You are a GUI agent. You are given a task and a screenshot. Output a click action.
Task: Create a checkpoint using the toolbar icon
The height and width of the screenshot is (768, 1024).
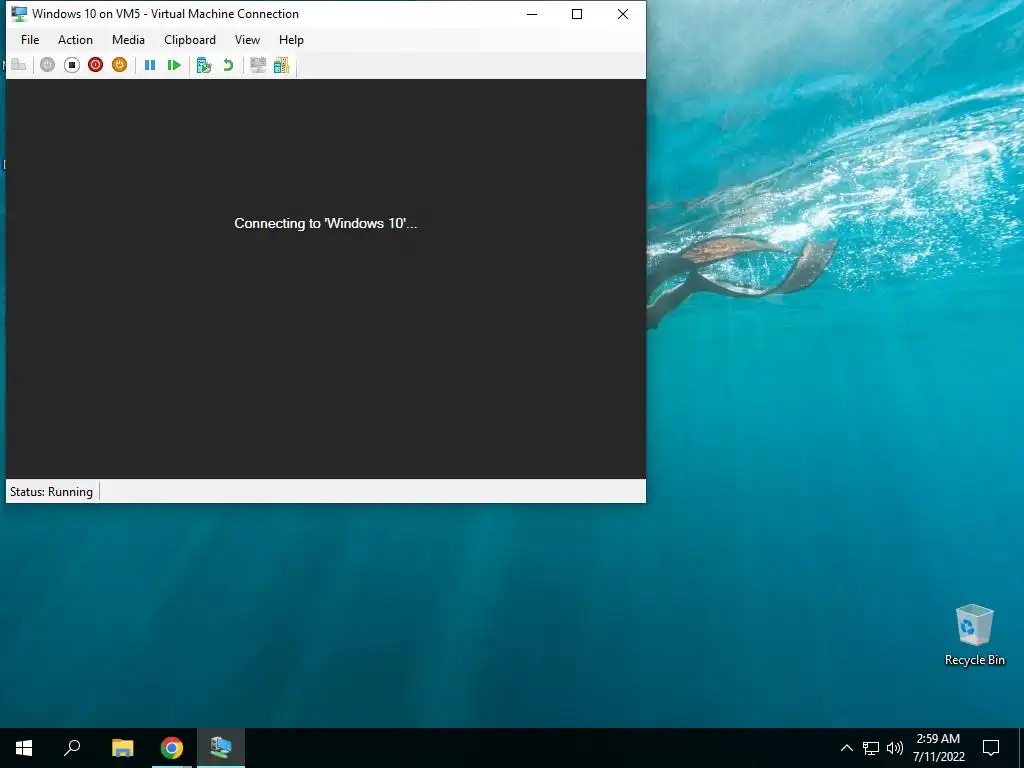pos(204,65)
